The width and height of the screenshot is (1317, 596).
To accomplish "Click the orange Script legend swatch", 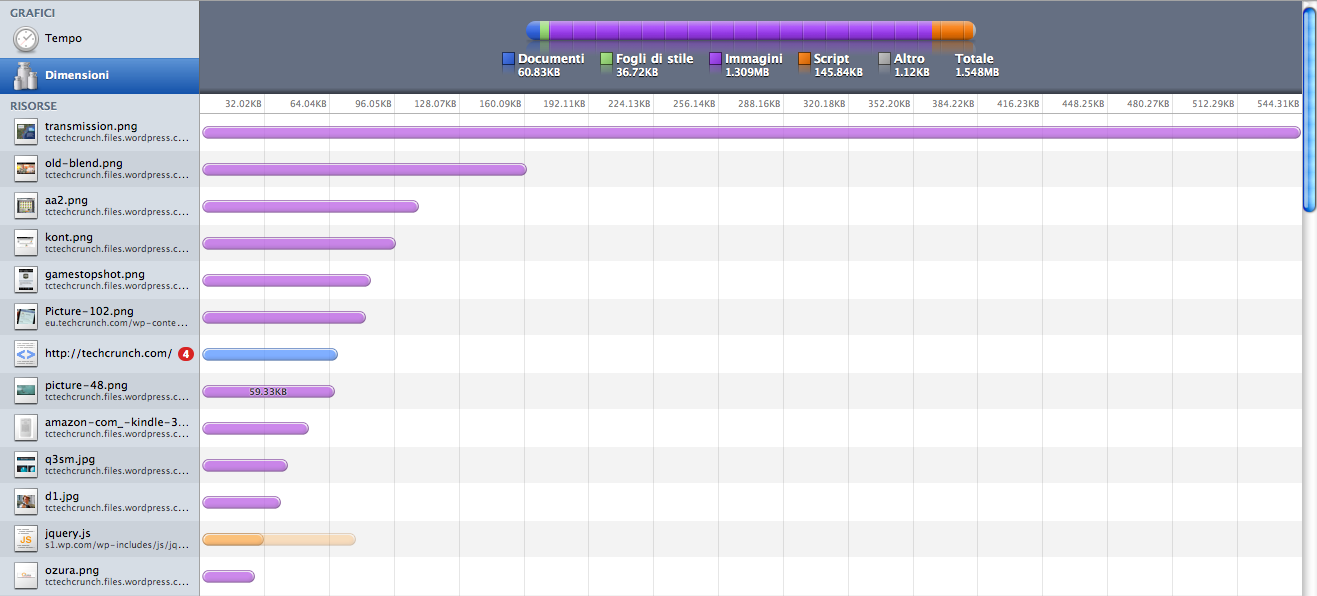I will [x=804, y=60].
